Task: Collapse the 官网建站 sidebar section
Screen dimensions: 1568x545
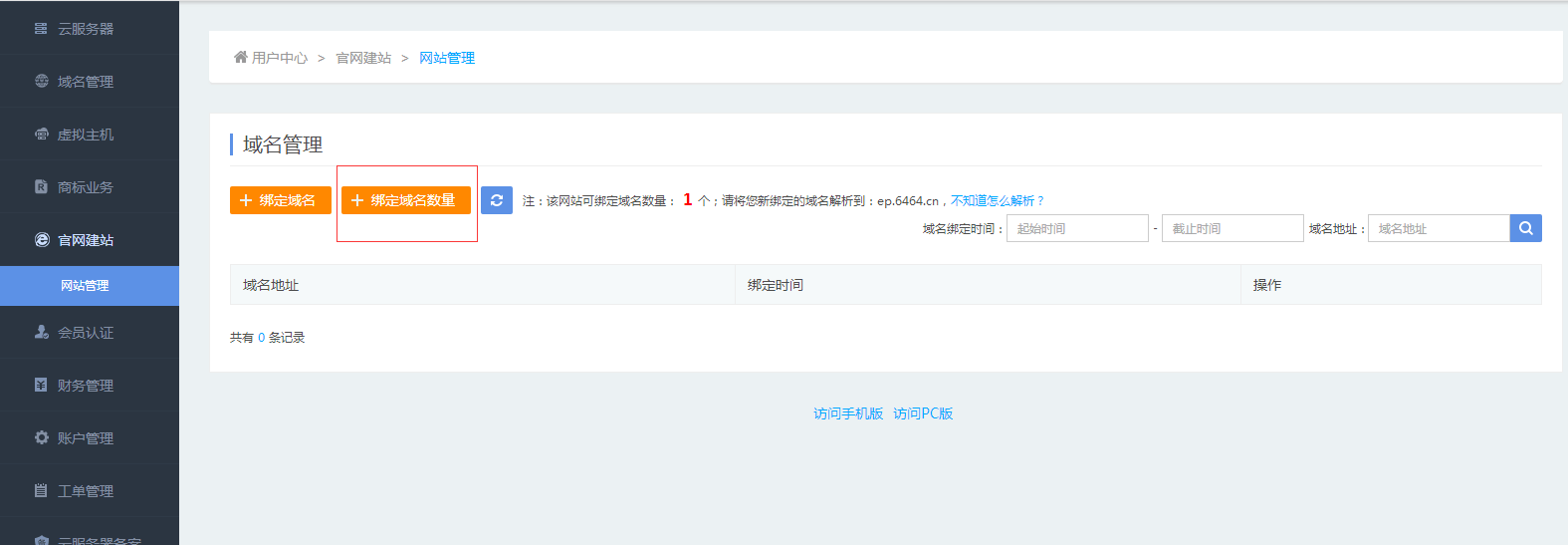Action: [85, 240]
